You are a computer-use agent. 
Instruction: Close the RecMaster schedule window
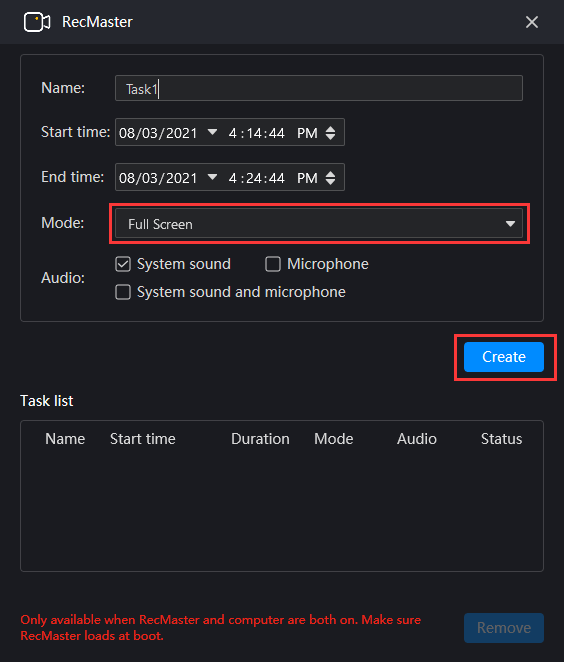click(532, 22)
